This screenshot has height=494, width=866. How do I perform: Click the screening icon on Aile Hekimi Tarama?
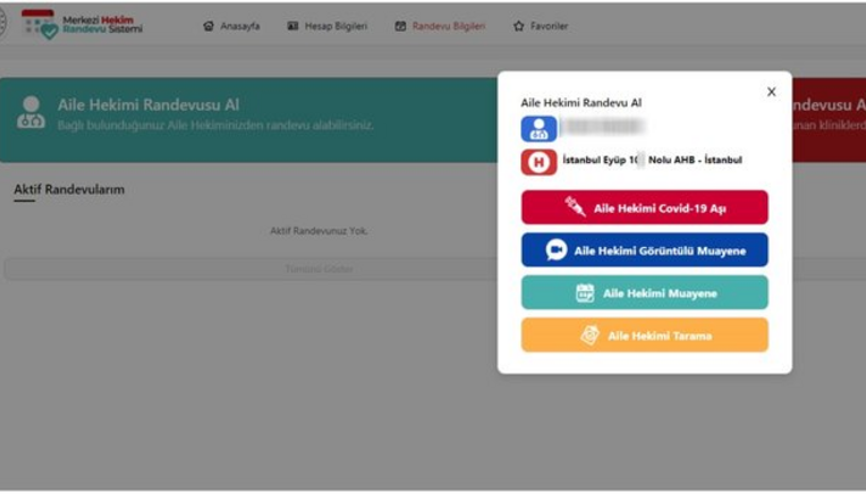coord(590,335)
